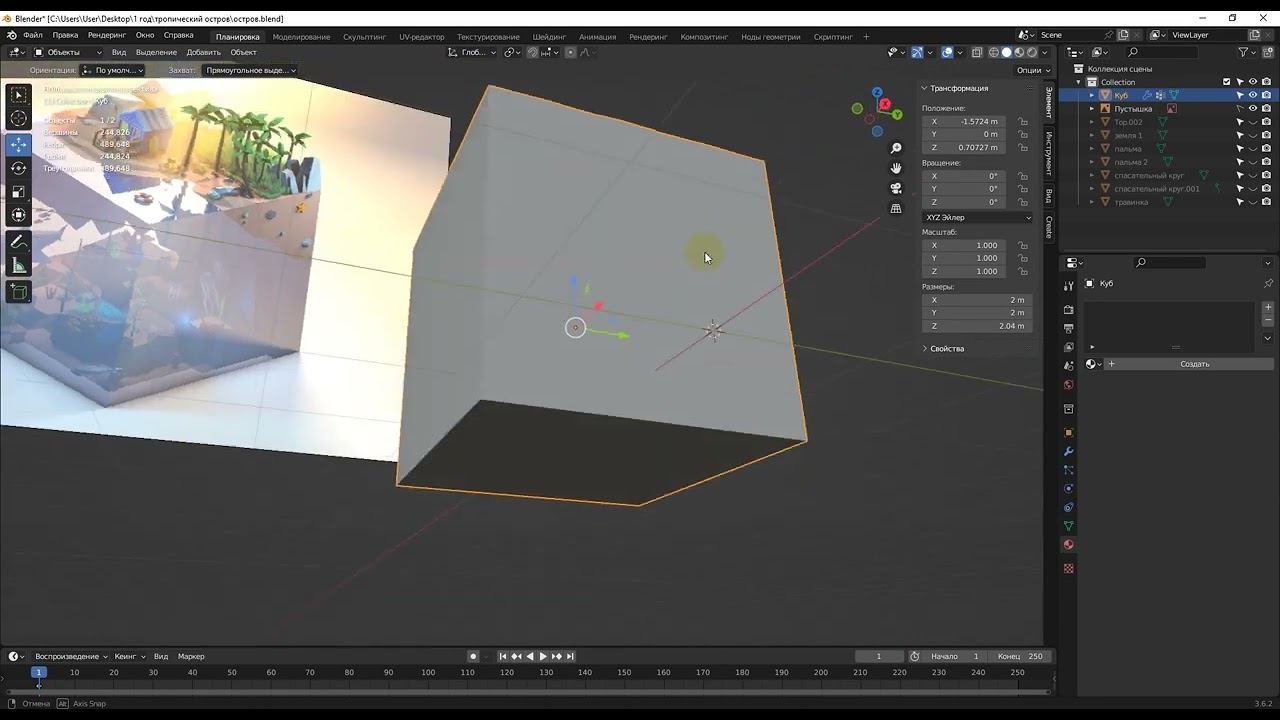Open the Захват selection mode dropdown

click(x=250, y=70)
